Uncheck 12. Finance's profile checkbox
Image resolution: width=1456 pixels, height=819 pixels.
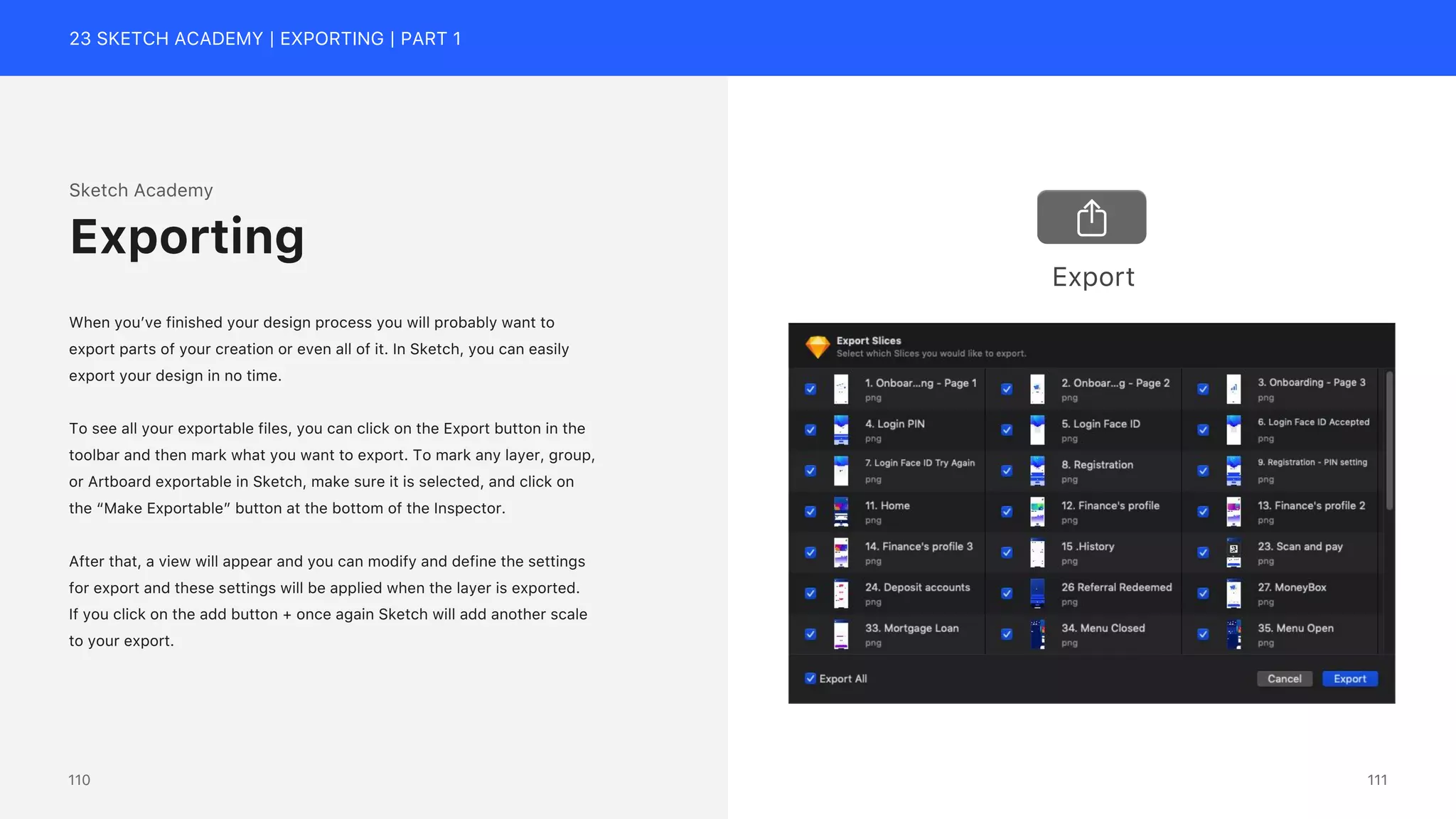(x=1007, y=512)
